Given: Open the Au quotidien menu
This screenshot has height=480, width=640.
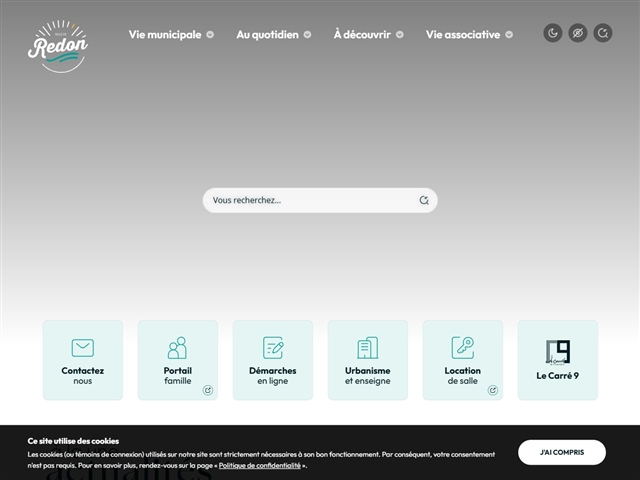Looking at the screenshot, I should [267, 35].
